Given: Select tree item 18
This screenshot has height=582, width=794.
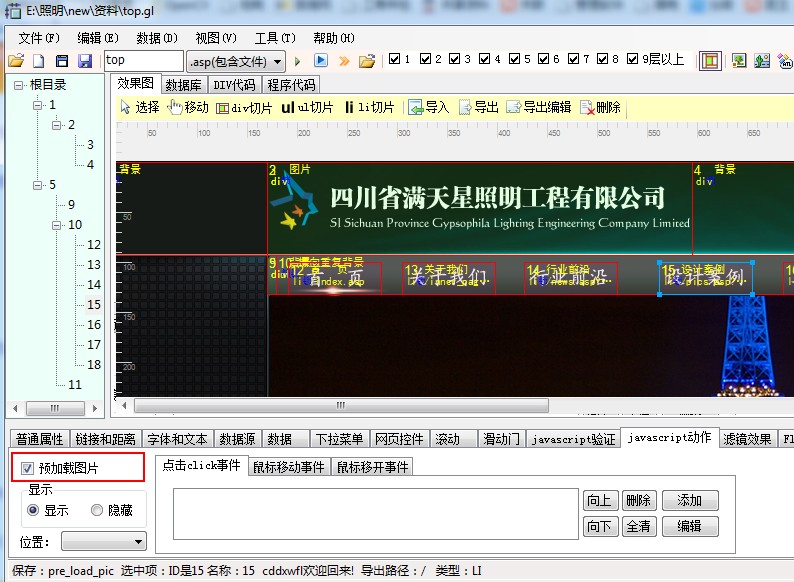Looking at the screenshot, I should click(x=94, y=365).
